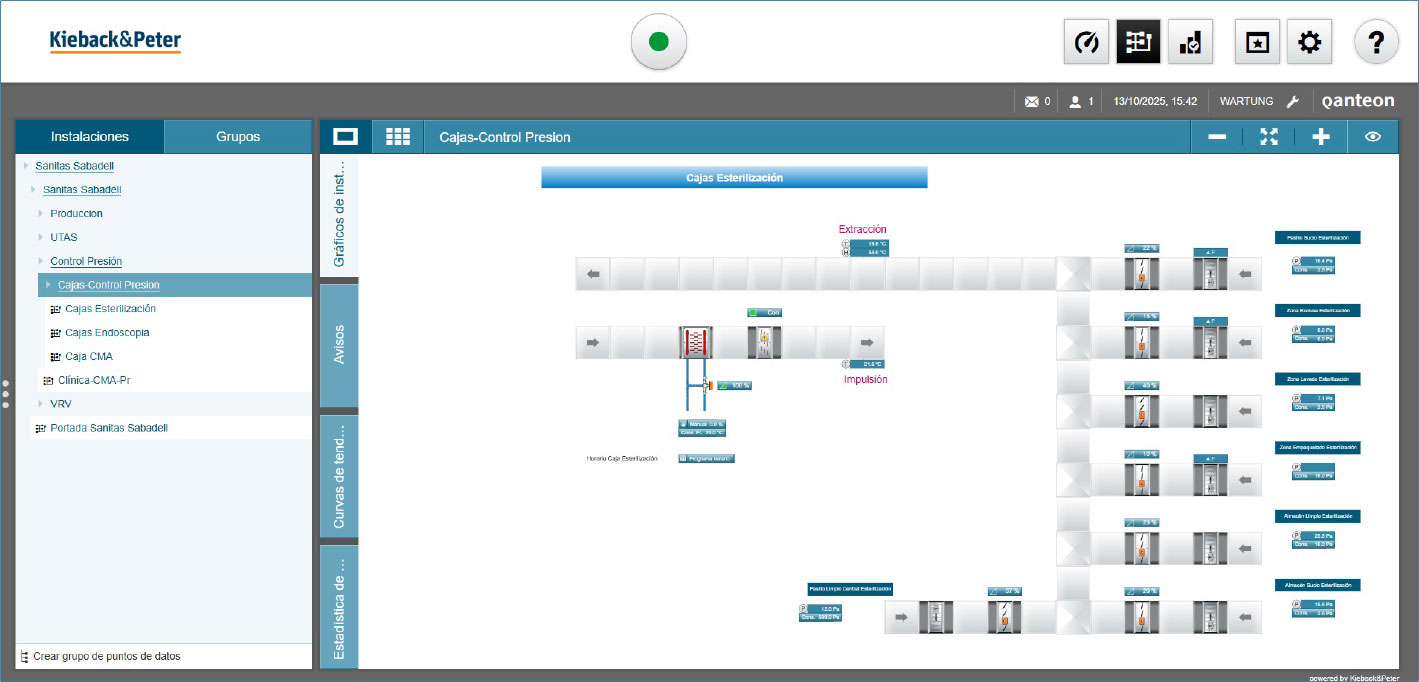1419x682 pixels.
Task: Switch to grid tile view
Action: [398, 137]
